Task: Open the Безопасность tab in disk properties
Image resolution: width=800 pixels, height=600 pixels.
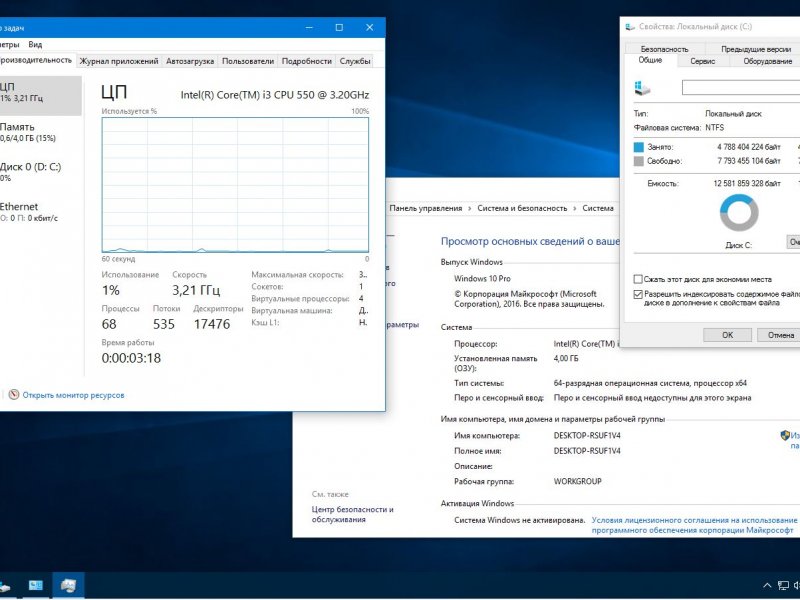Action: (664, 49)
